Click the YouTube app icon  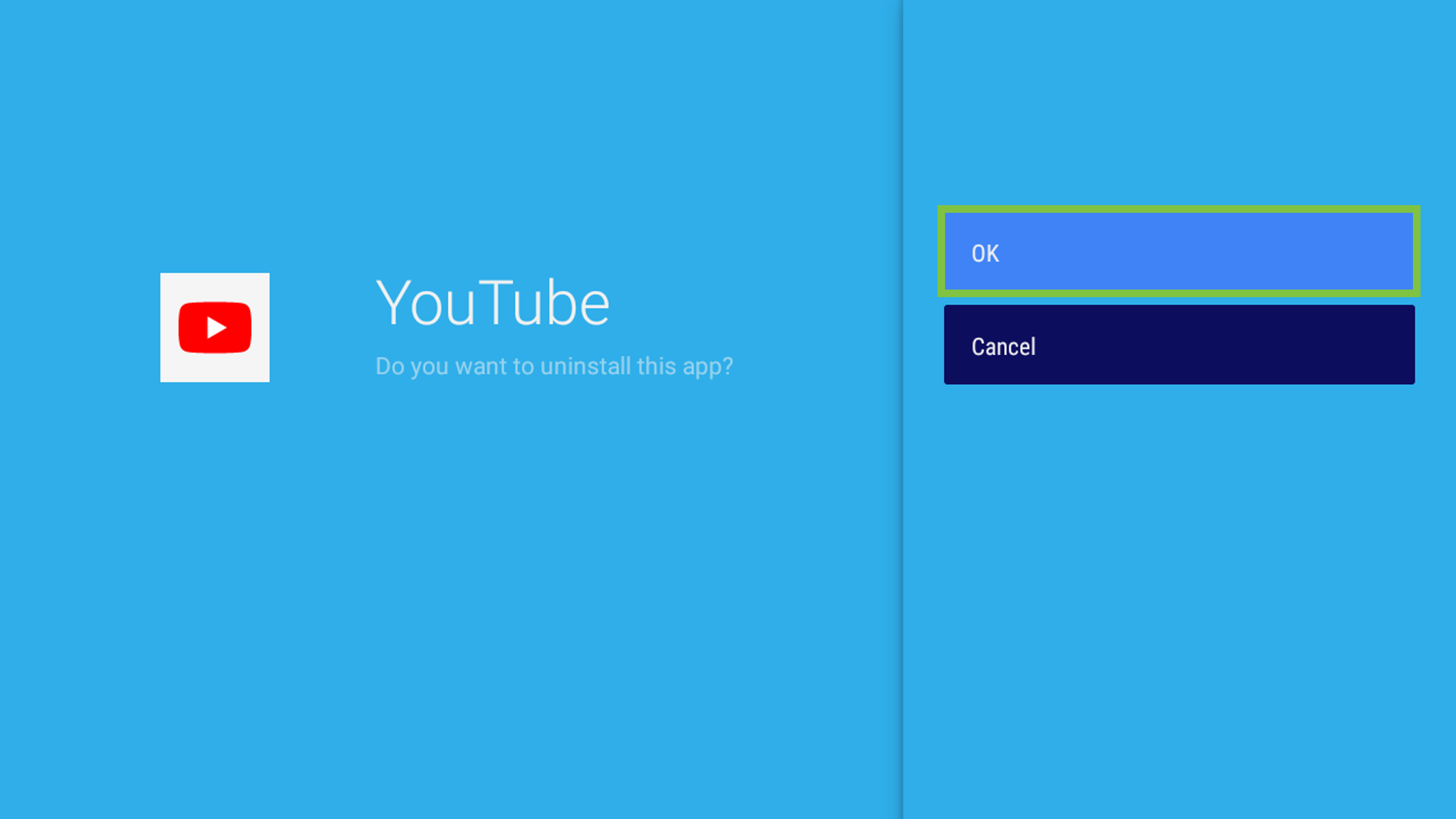pos(215,327)
